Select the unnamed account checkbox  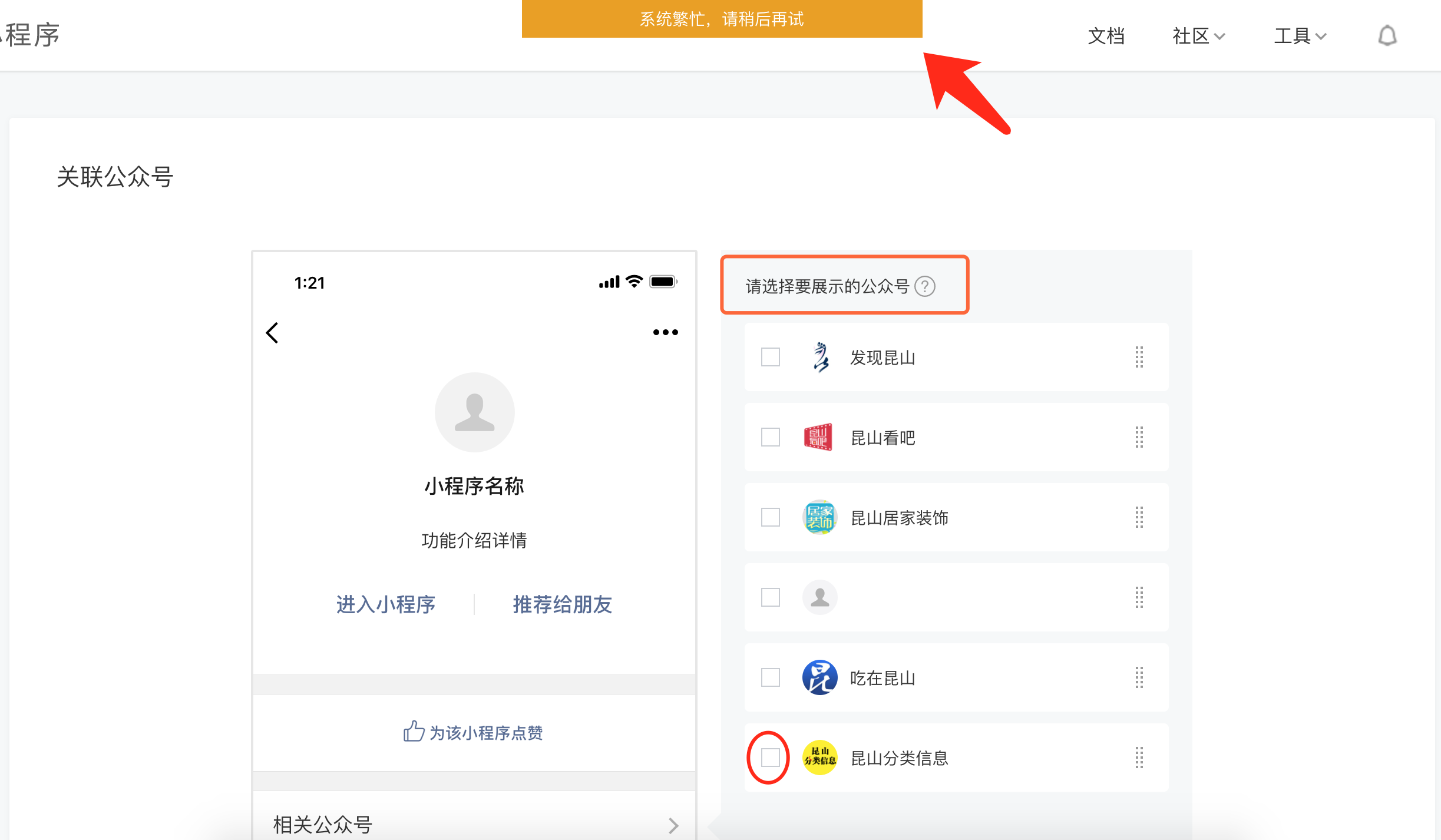coord(770,597)
